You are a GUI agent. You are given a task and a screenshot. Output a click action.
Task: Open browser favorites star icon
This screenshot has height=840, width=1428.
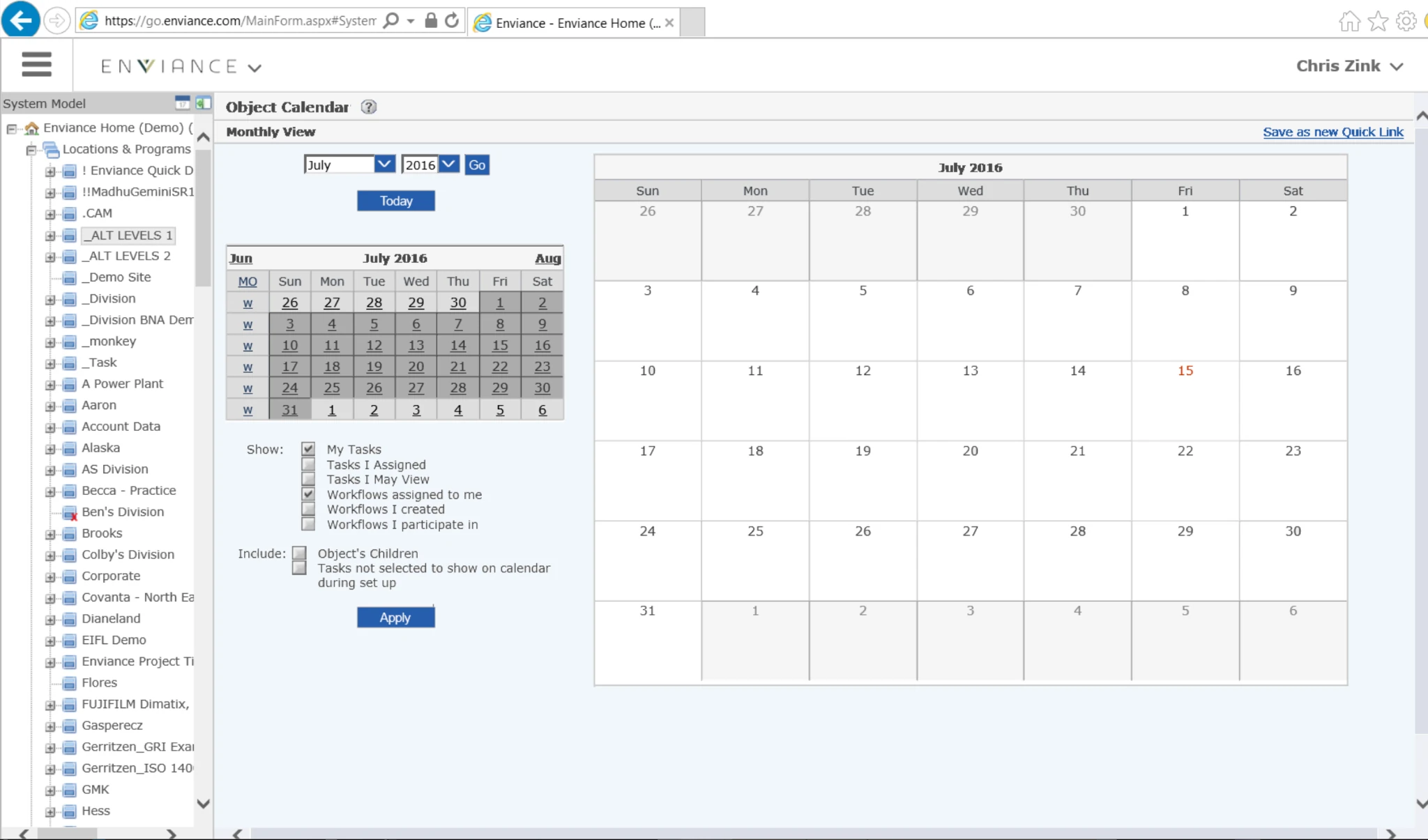coord(1378,22)
